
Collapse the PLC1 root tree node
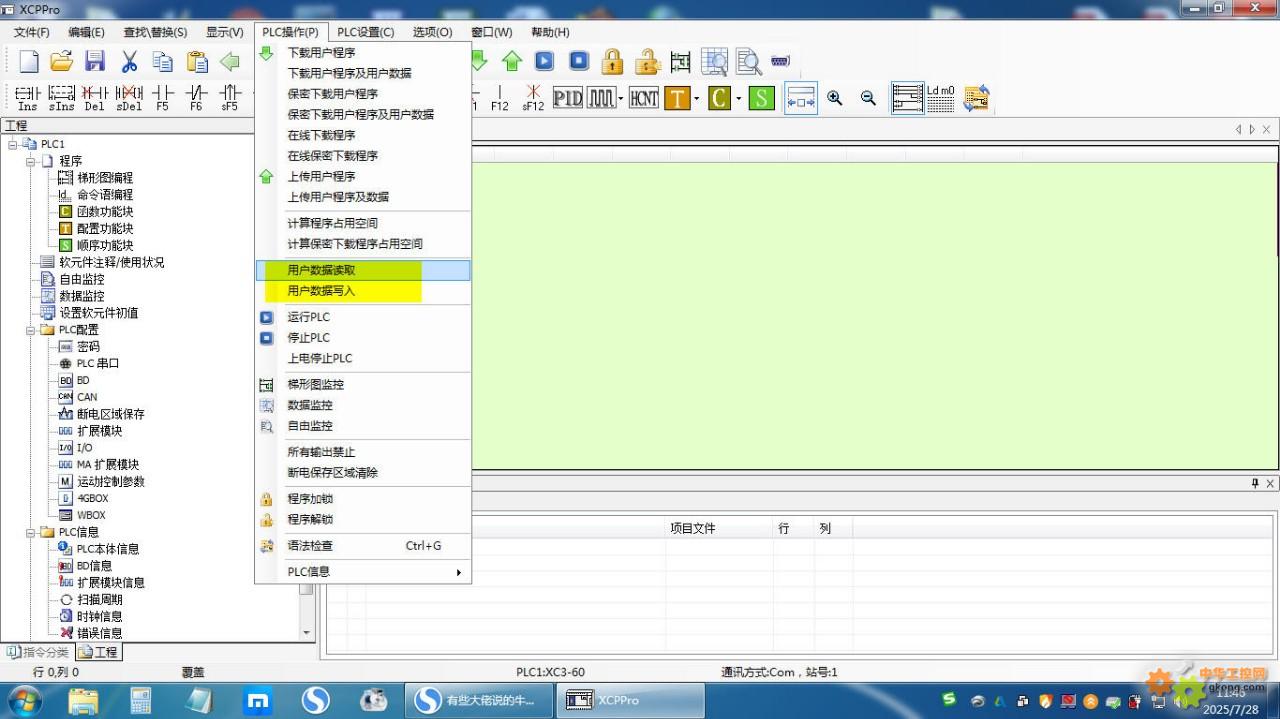[13, 144]
